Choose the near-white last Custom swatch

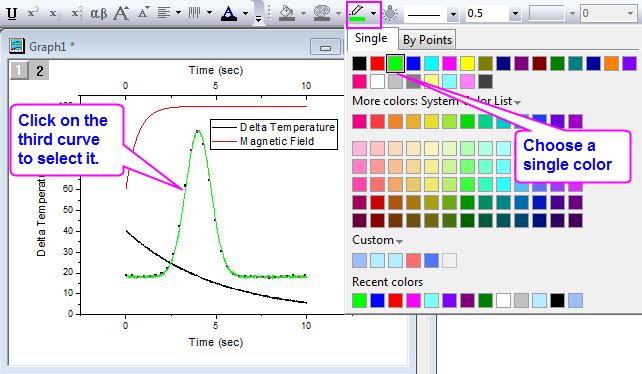[x=450, y=260]
